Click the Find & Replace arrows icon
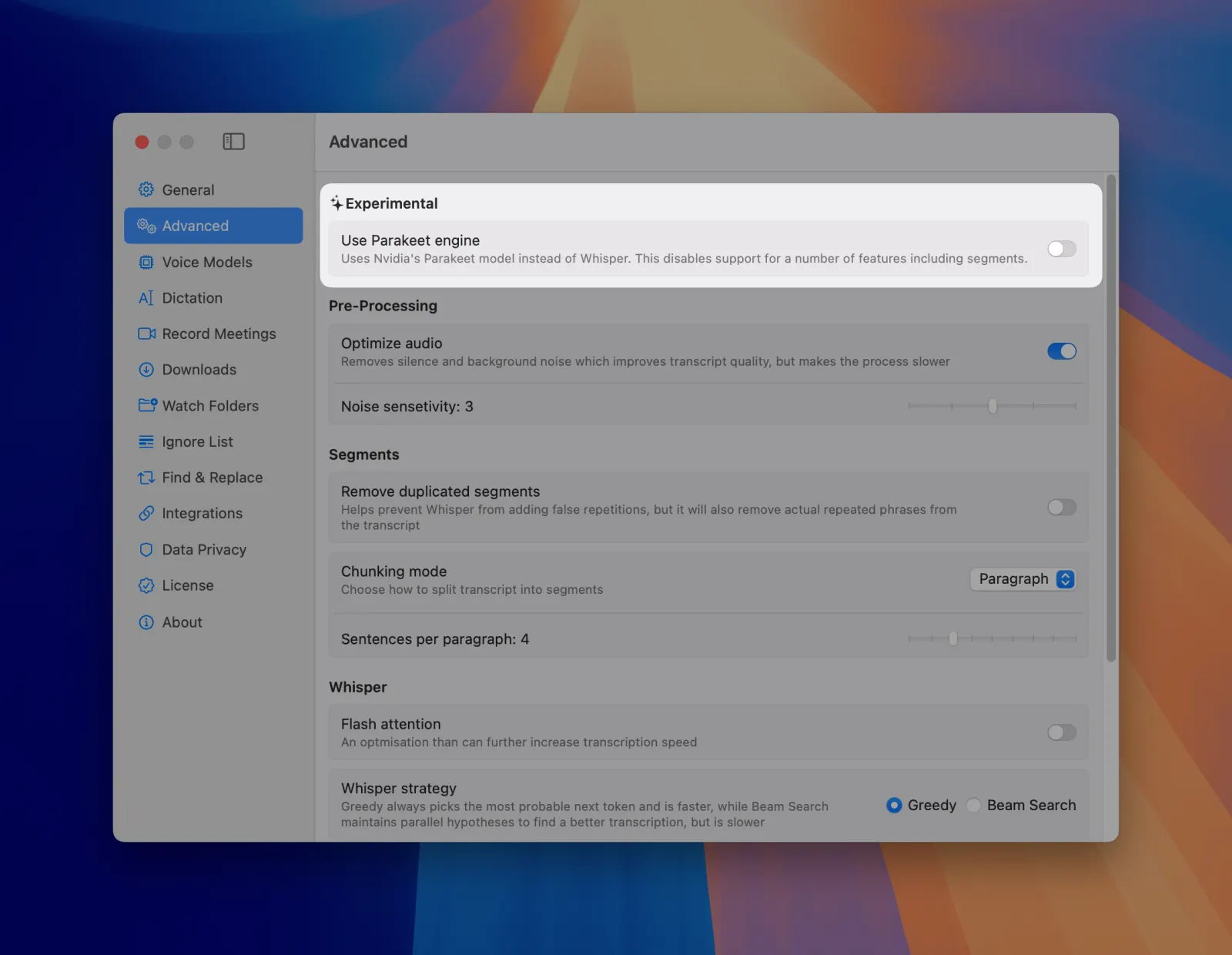 [146, 477]
